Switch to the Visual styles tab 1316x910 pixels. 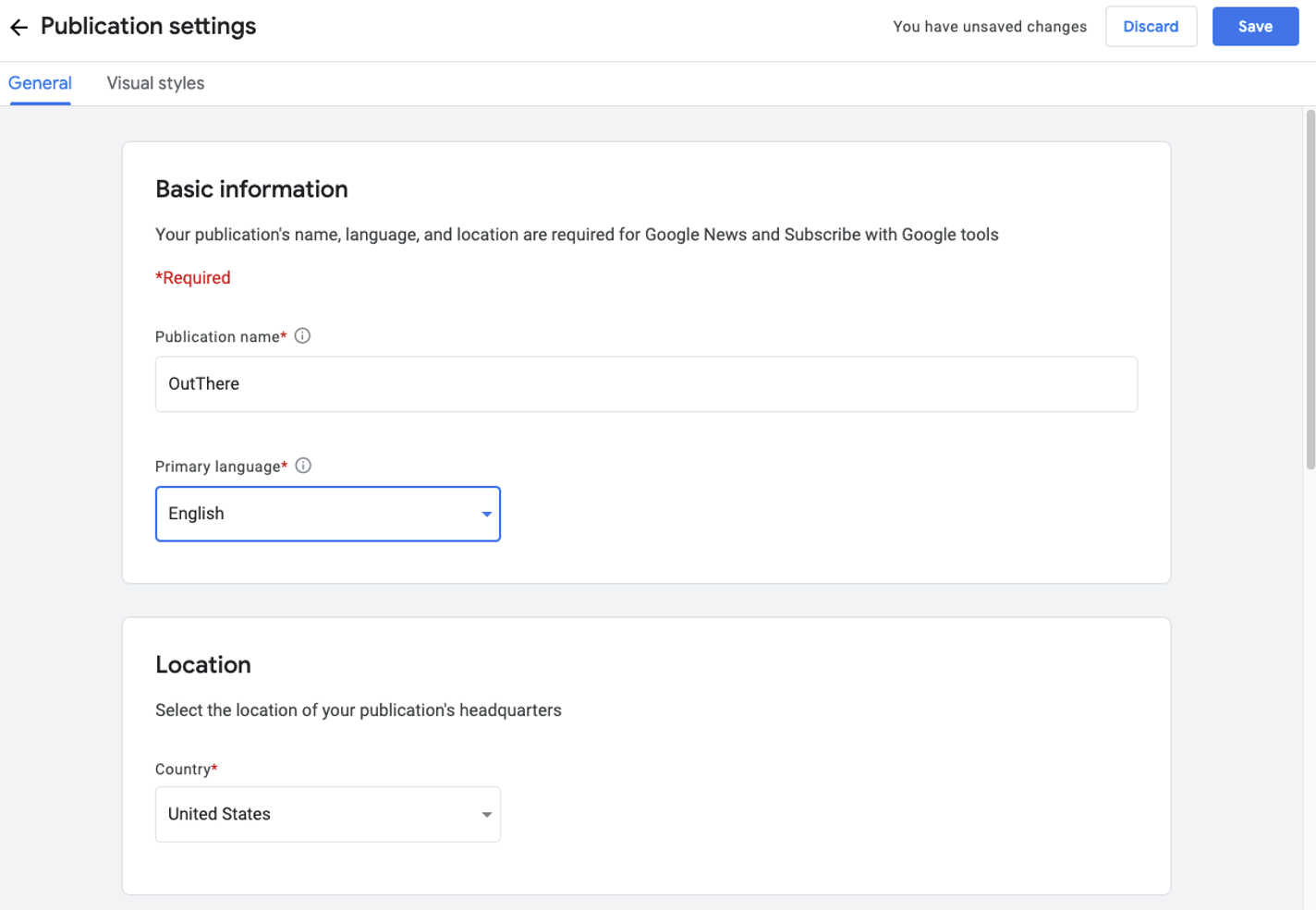(155, 83)
